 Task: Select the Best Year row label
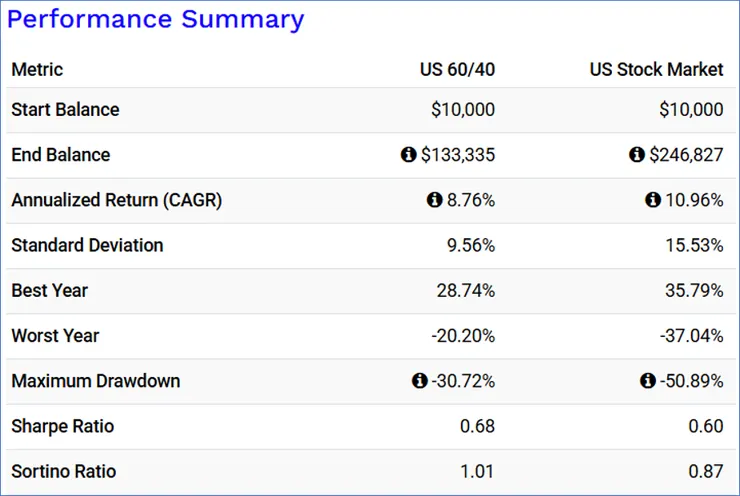click(49, 291)
